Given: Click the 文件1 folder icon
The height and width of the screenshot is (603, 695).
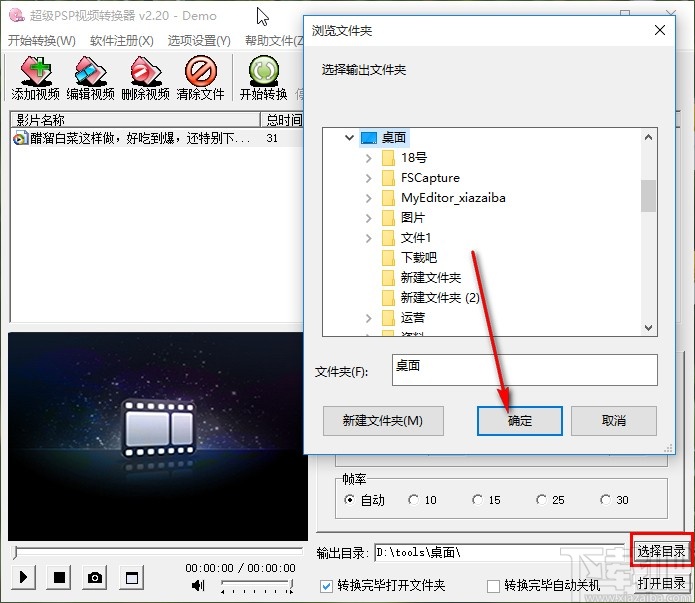Looking at the screenshot, I should [388, 238].
